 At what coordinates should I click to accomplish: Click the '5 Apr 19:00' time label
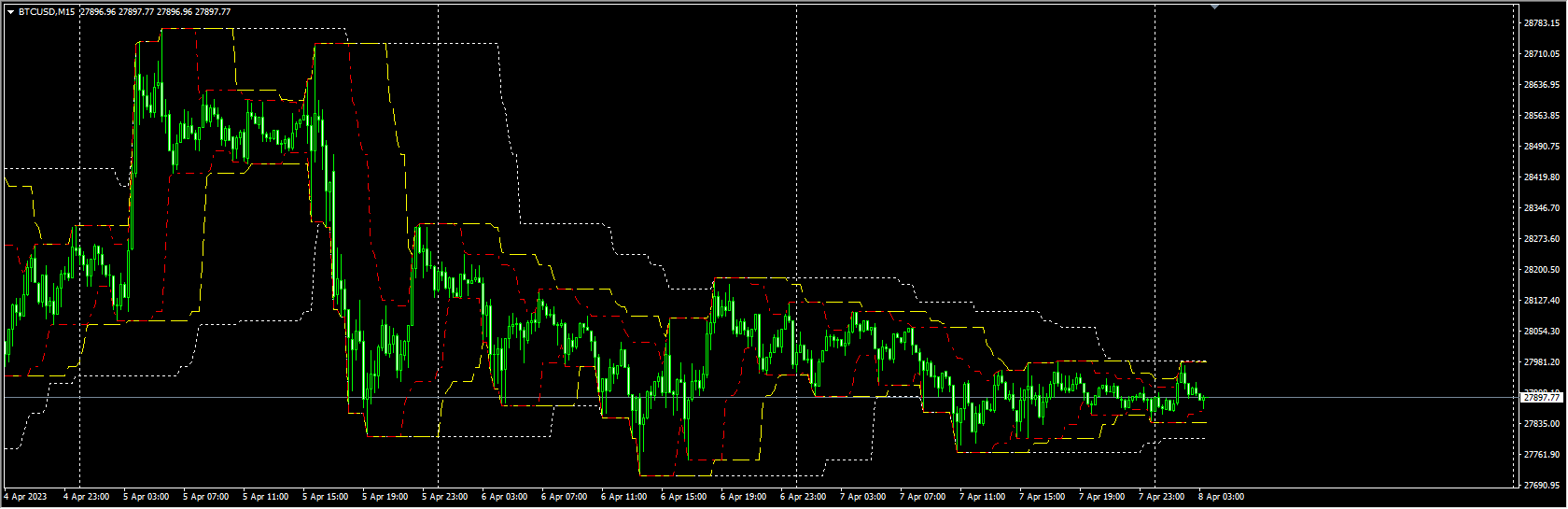[x=385, y=497]
